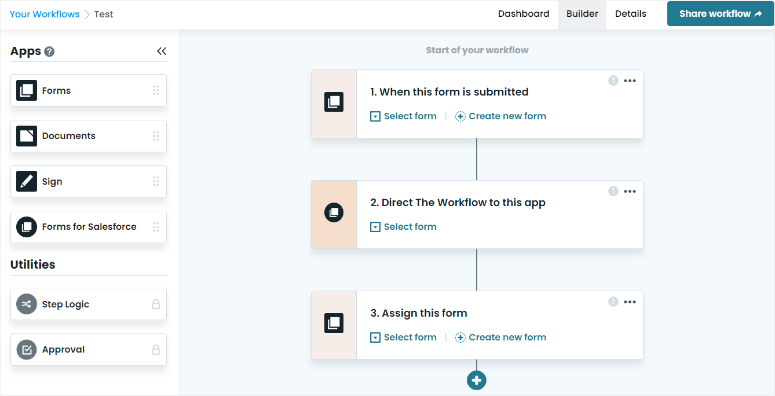Click the Approval checkmark icon

point(26,350)
